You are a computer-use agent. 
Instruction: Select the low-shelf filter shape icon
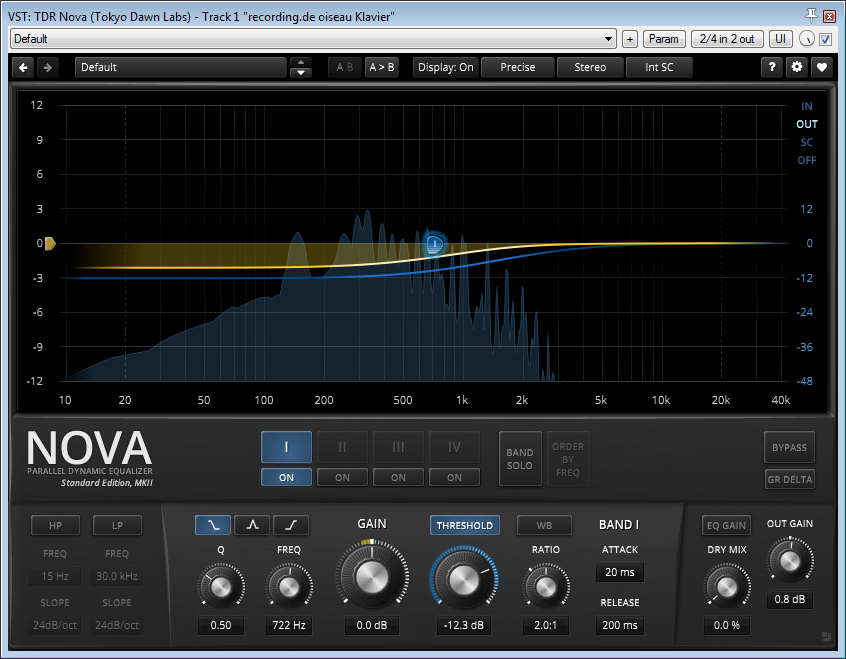[212, 524]
